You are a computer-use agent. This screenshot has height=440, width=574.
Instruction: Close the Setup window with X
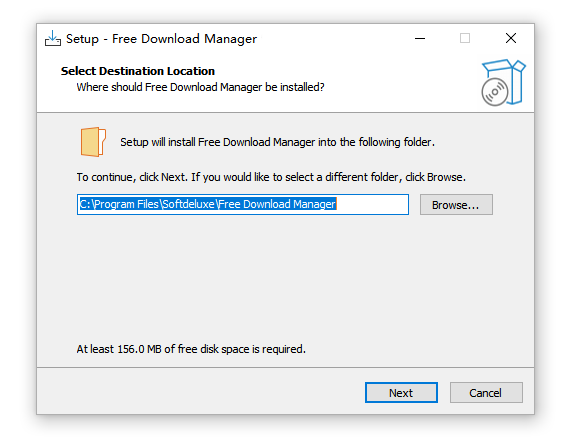[511, 38]
